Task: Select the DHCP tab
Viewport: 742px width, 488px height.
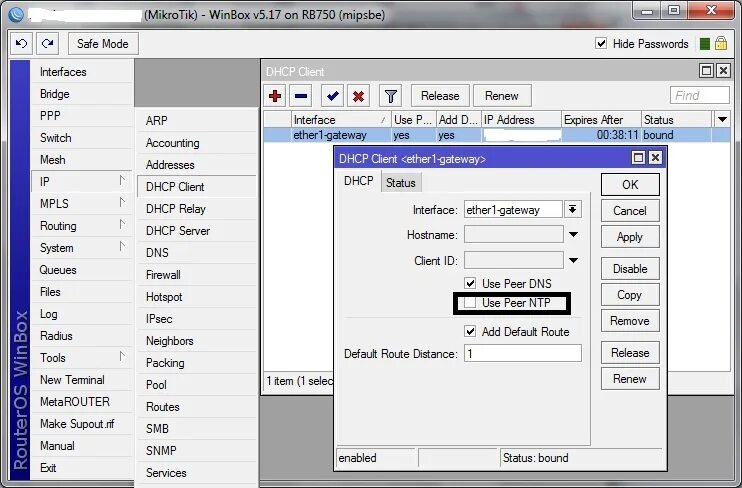Action: point(358,181)
